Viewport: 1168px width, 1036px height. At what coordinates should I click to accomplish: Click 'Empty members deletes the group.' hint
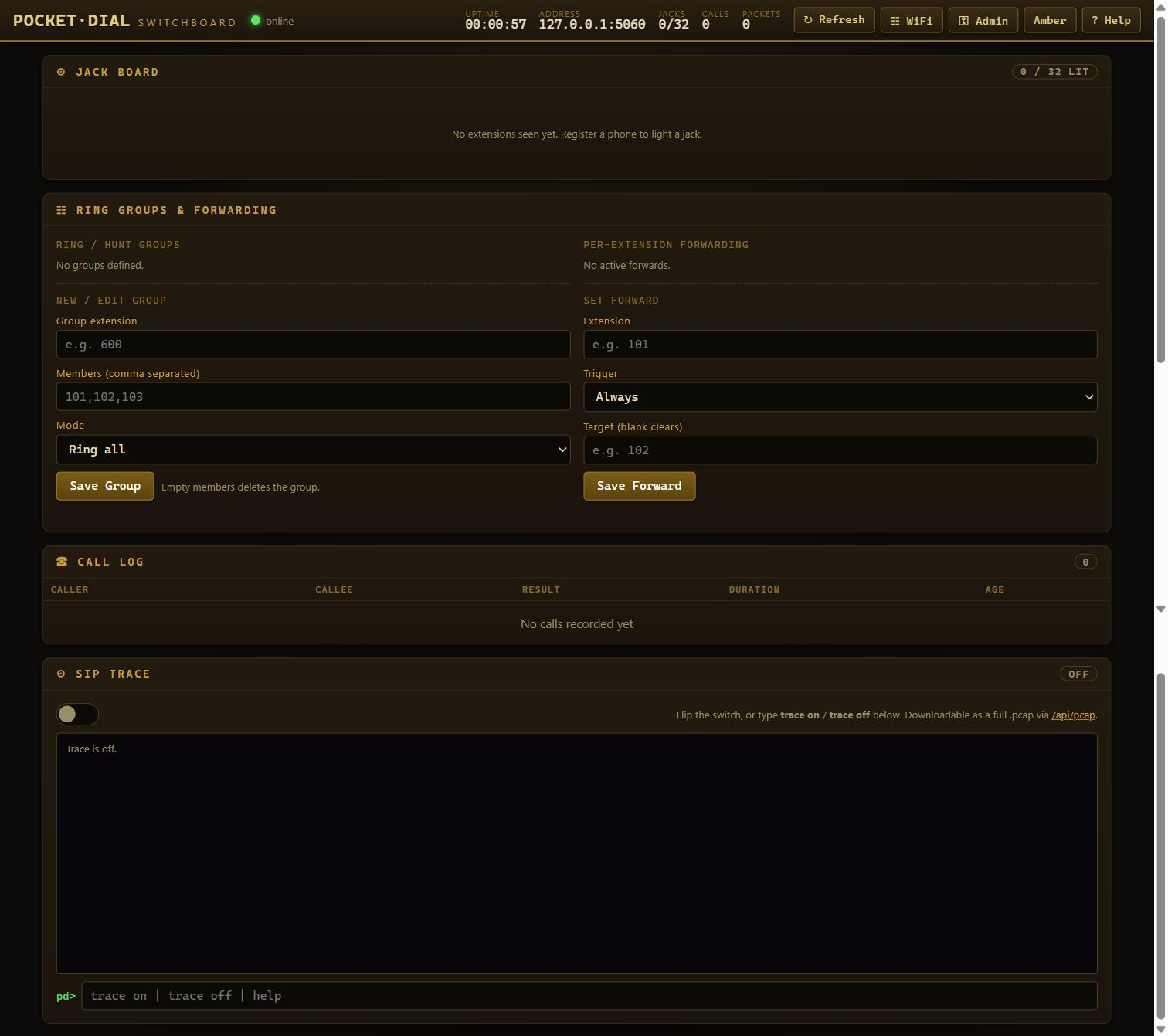(240, 487)
